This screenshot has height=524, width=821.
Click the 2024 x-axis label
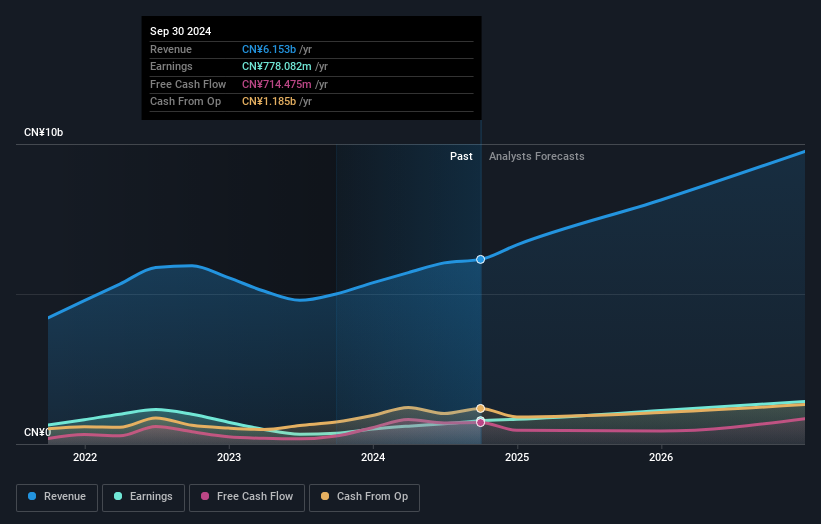tap(373, 457)
